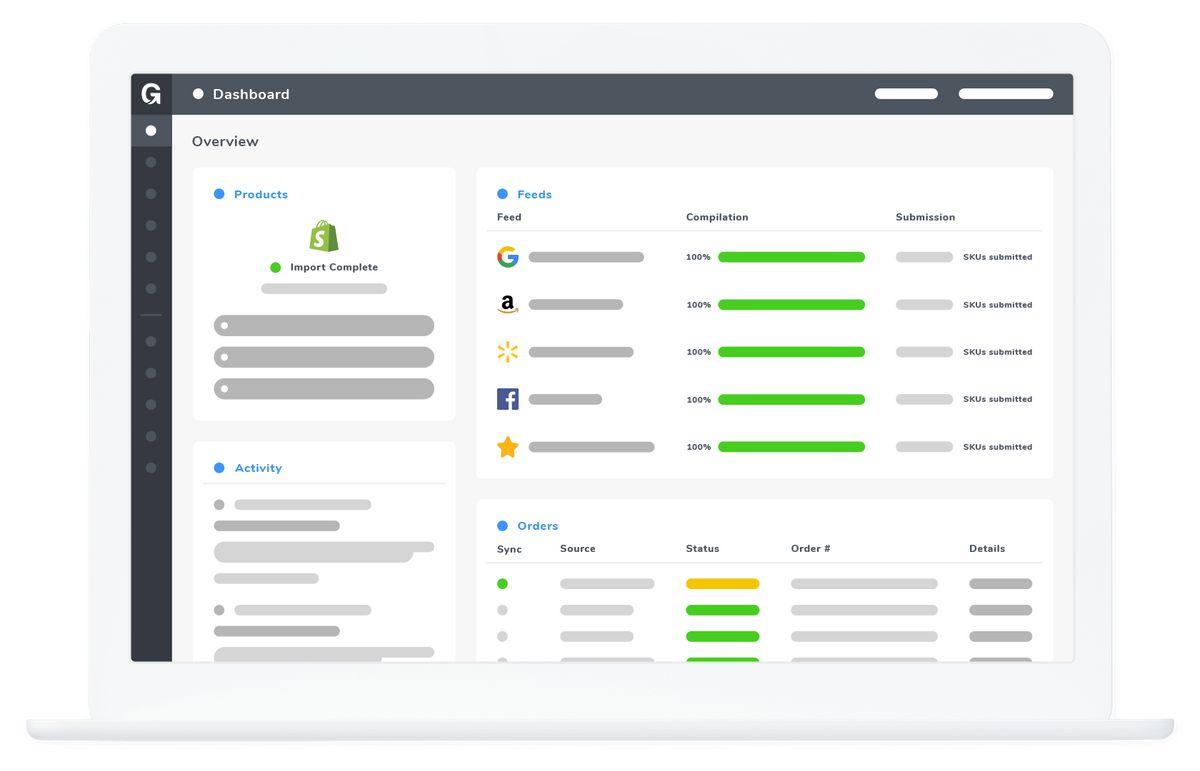Click the shorter white pill button in header
1200x771 pixels.
tap(906, 94)
